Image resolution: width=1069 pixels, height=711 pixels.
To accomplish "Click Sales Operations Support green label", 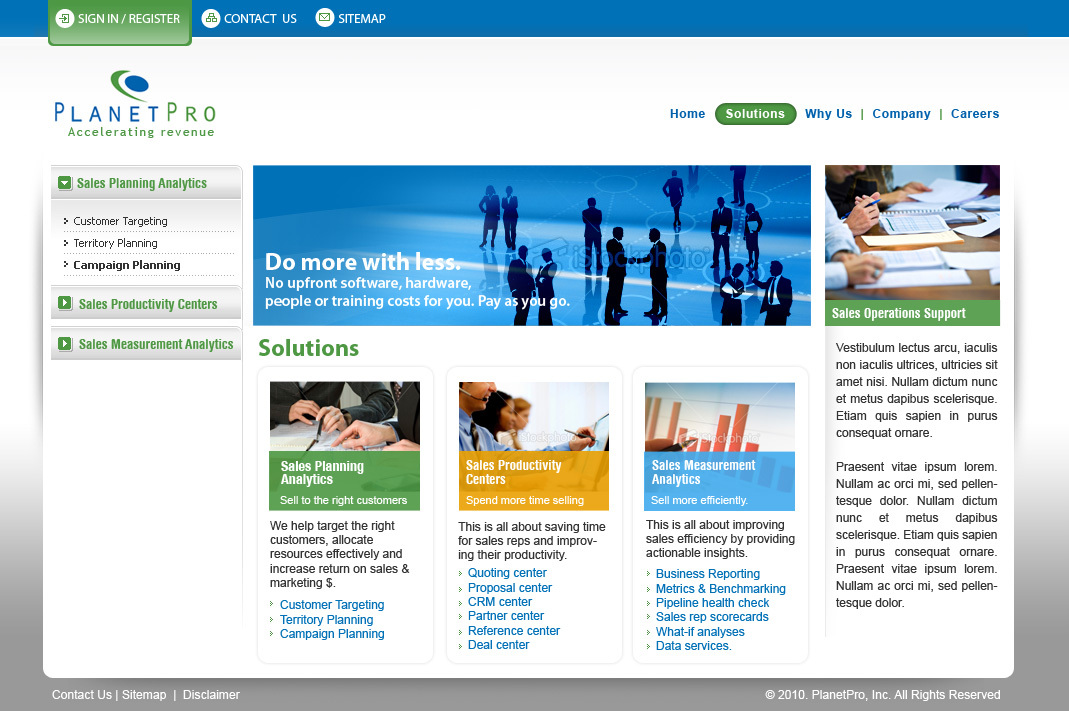I will click(912, 313).
